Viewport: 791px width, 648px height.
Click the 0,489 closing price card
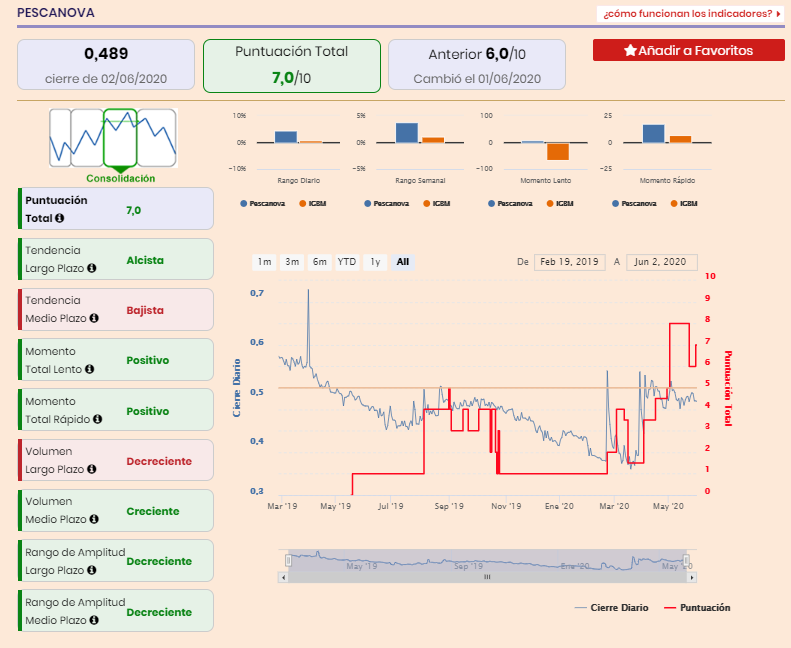point(106,65)
